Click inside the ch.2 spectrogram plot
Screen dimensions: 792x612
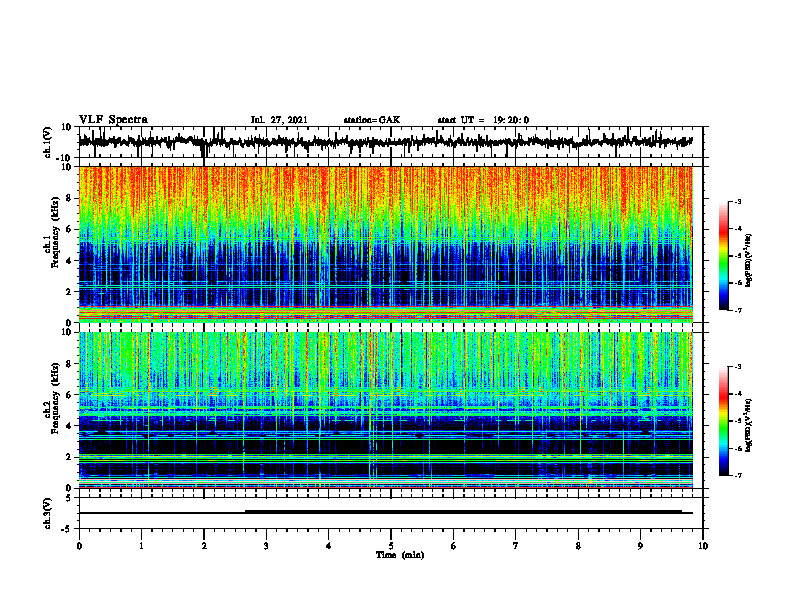tap(385, 410)
